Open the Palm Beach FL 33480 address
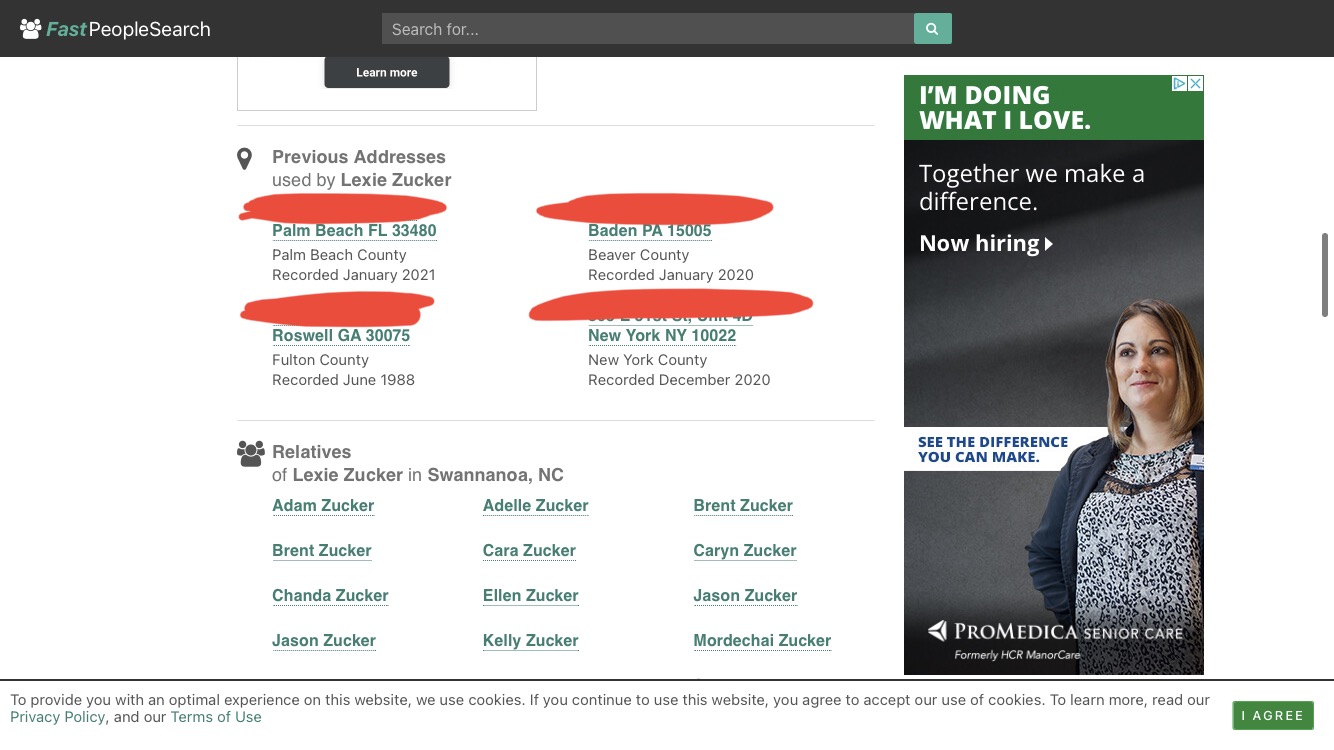Screen dimensions: 1334x750 (x=354, y=231)
